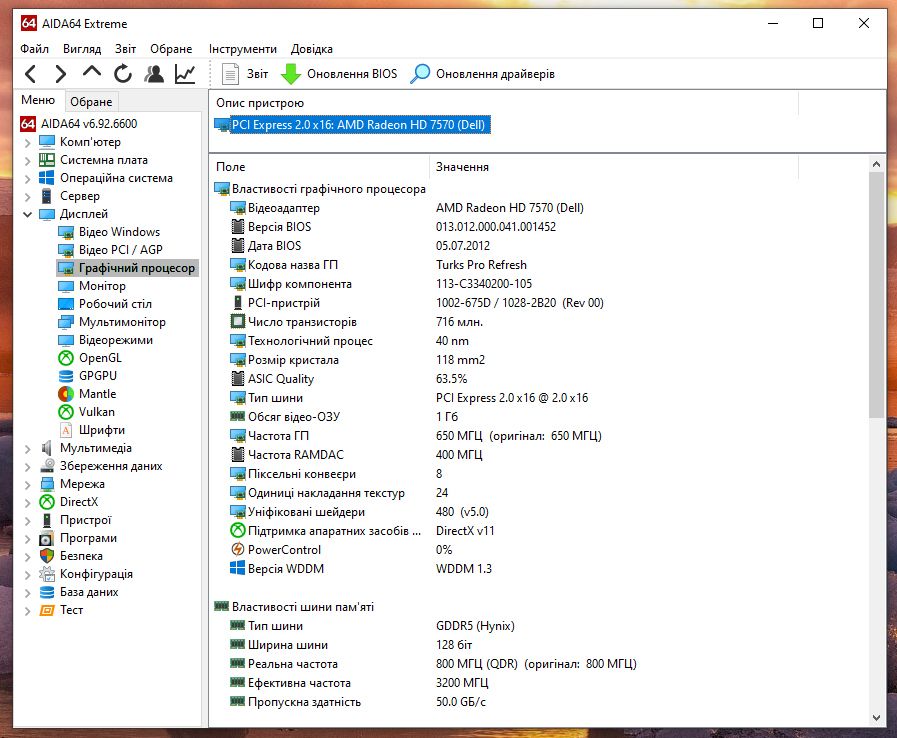Open the Файл menu
The image size is (897, 738).
click(34, 49)
